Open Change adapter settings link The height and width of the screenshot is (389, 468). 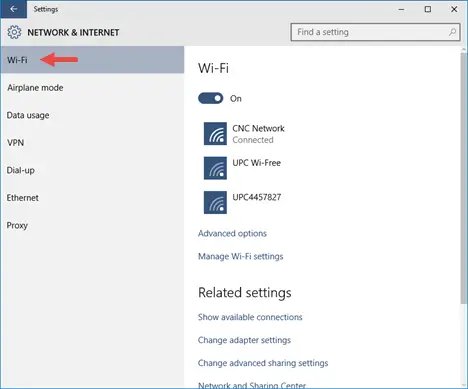[244, 340]
